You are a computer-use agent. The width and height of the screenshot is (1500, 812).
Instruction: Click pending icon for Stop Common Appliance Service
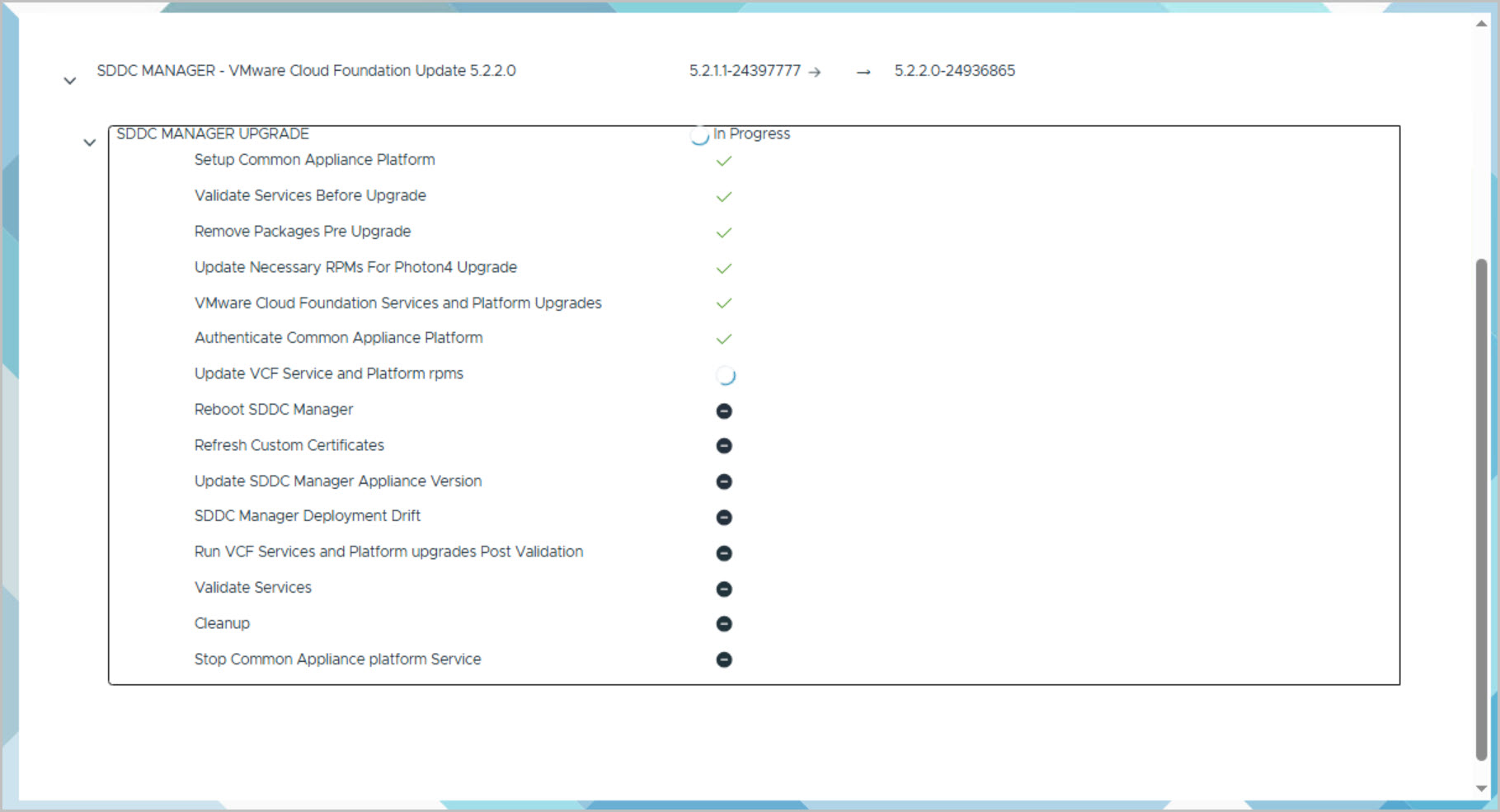click(724, 659)
